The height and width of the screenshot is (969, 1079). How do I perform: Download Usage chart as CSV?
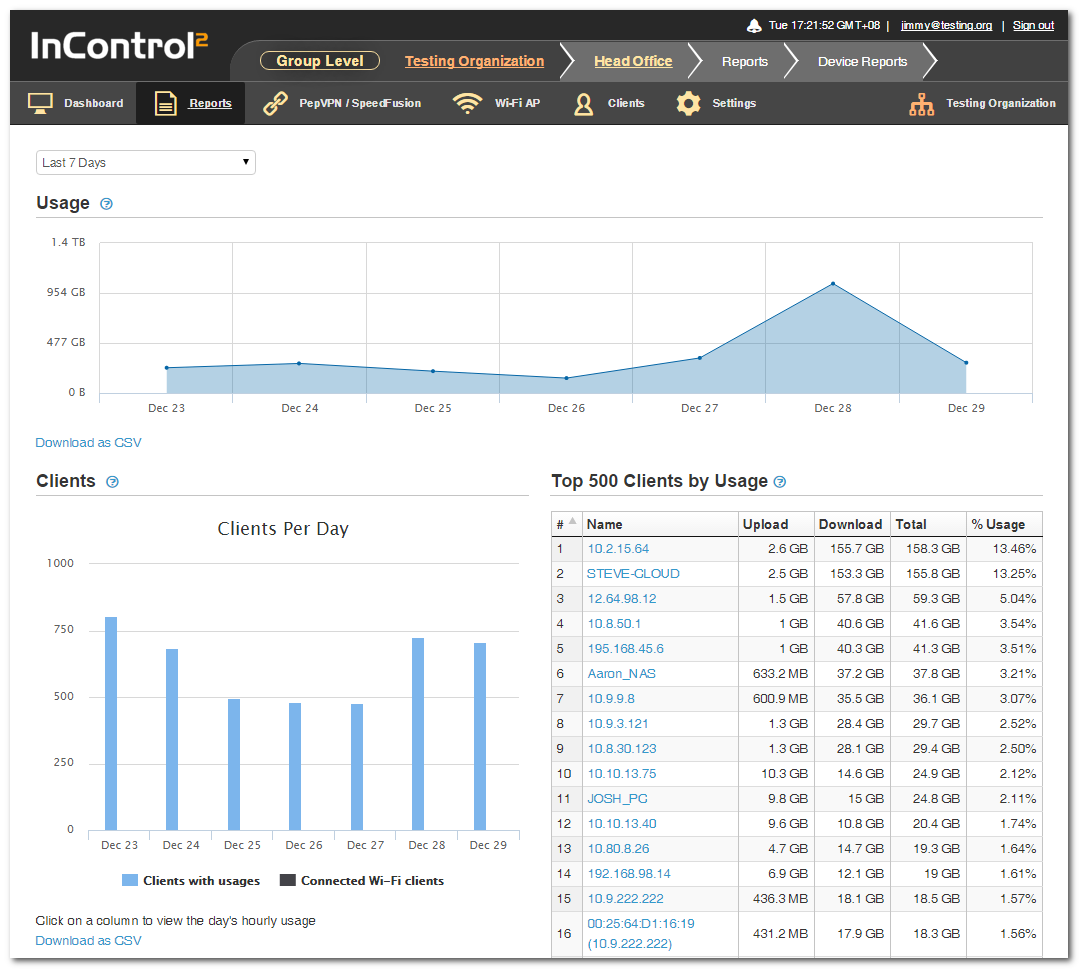pyautogui.click(x=88, y=443)
